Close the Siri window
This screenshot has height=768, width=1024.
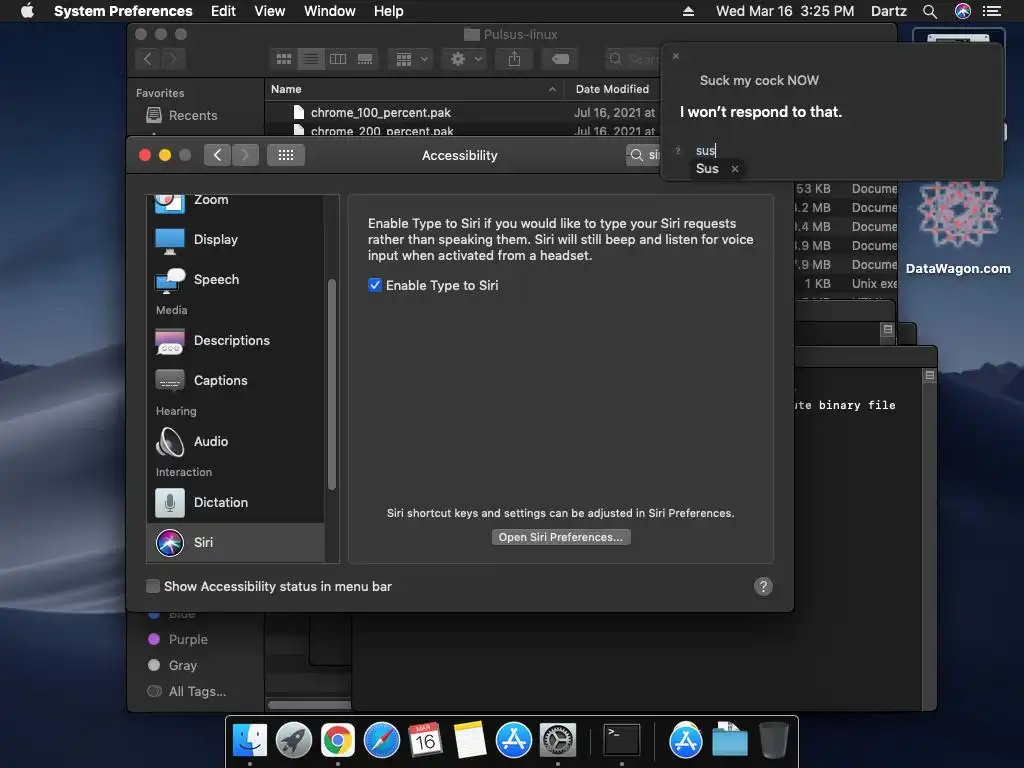click(676, 56)
